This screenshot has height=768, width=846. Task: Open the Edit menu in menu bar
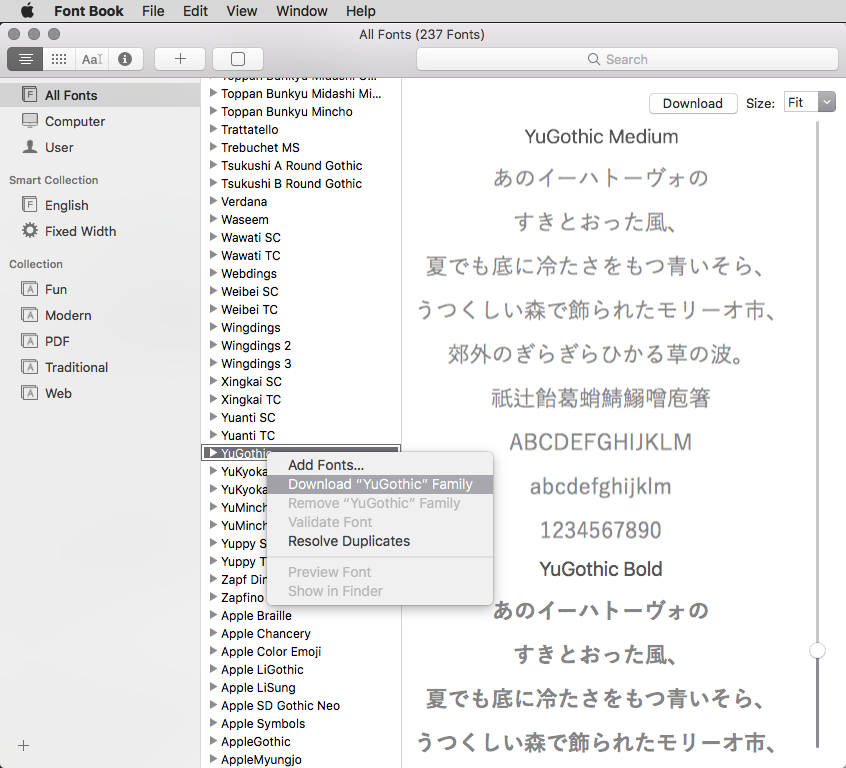(195, 11)
